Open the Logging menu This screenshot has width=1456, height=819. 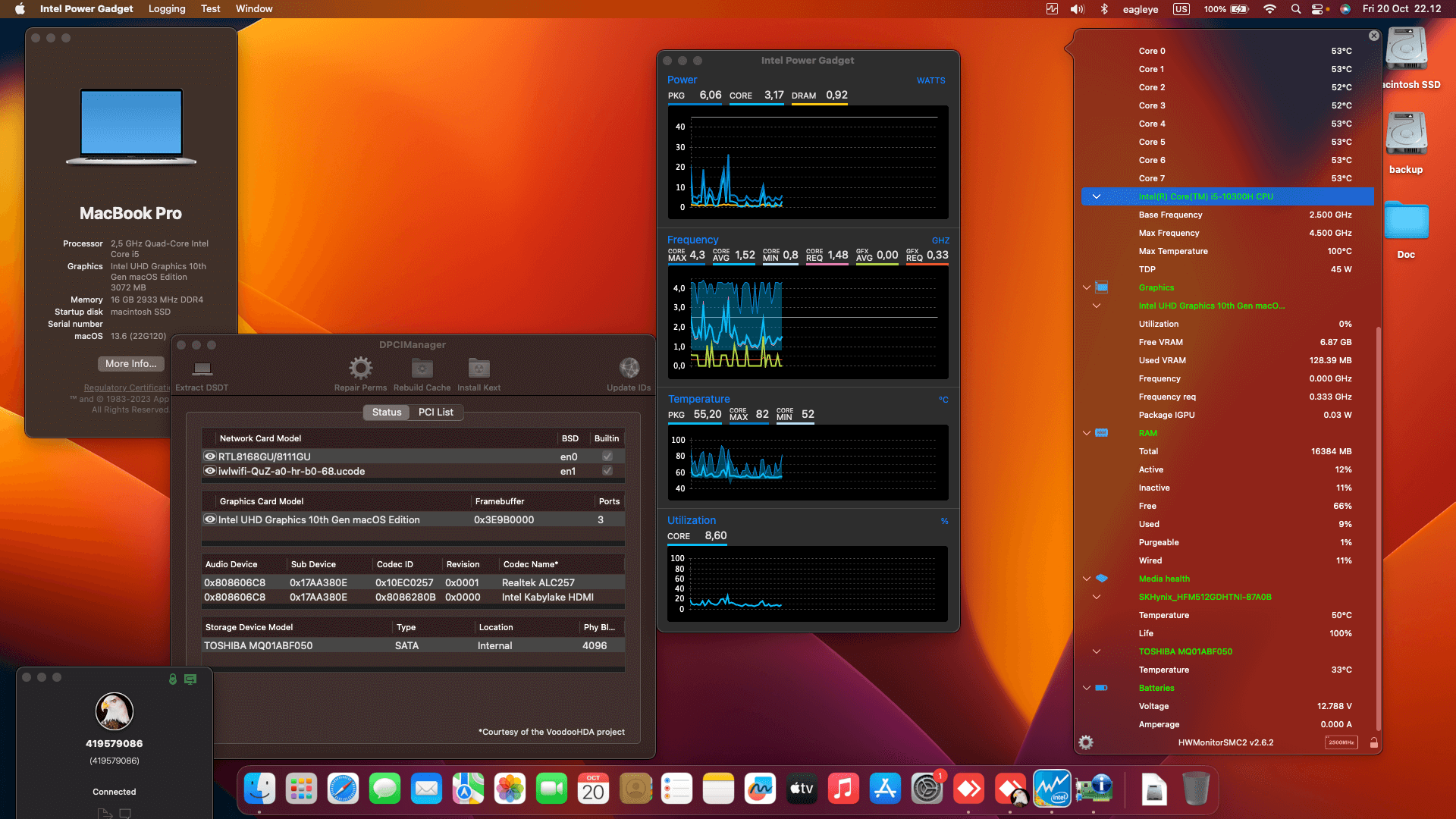tap(167, 9)
